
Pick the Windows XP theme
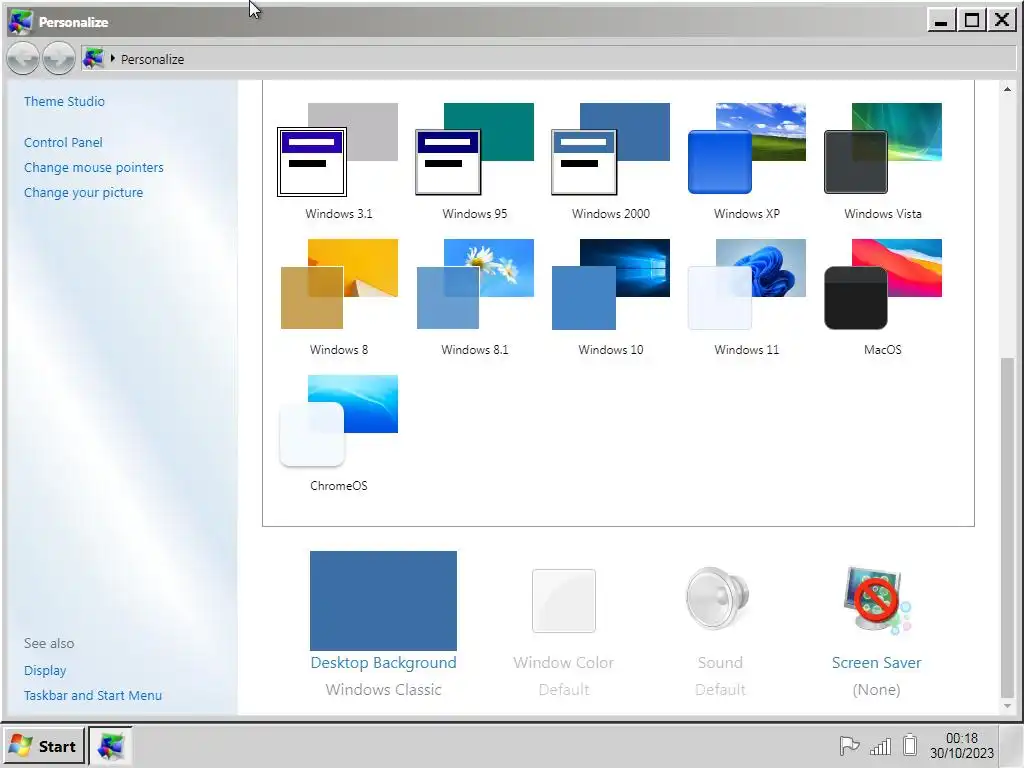coord(746,161)
